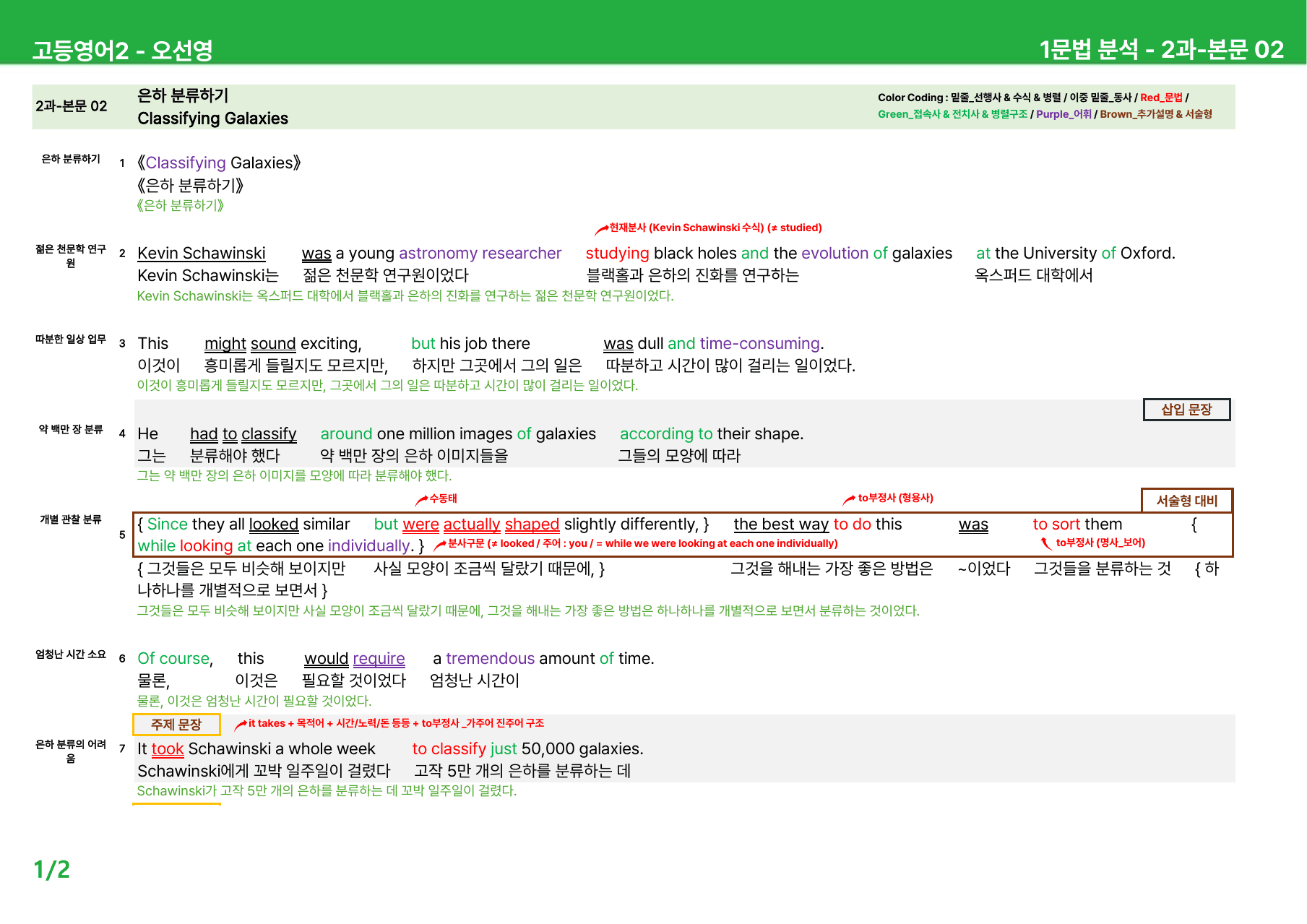
Task: Click the 'Color Coding' legend label
Action: (x=910, y=98)
